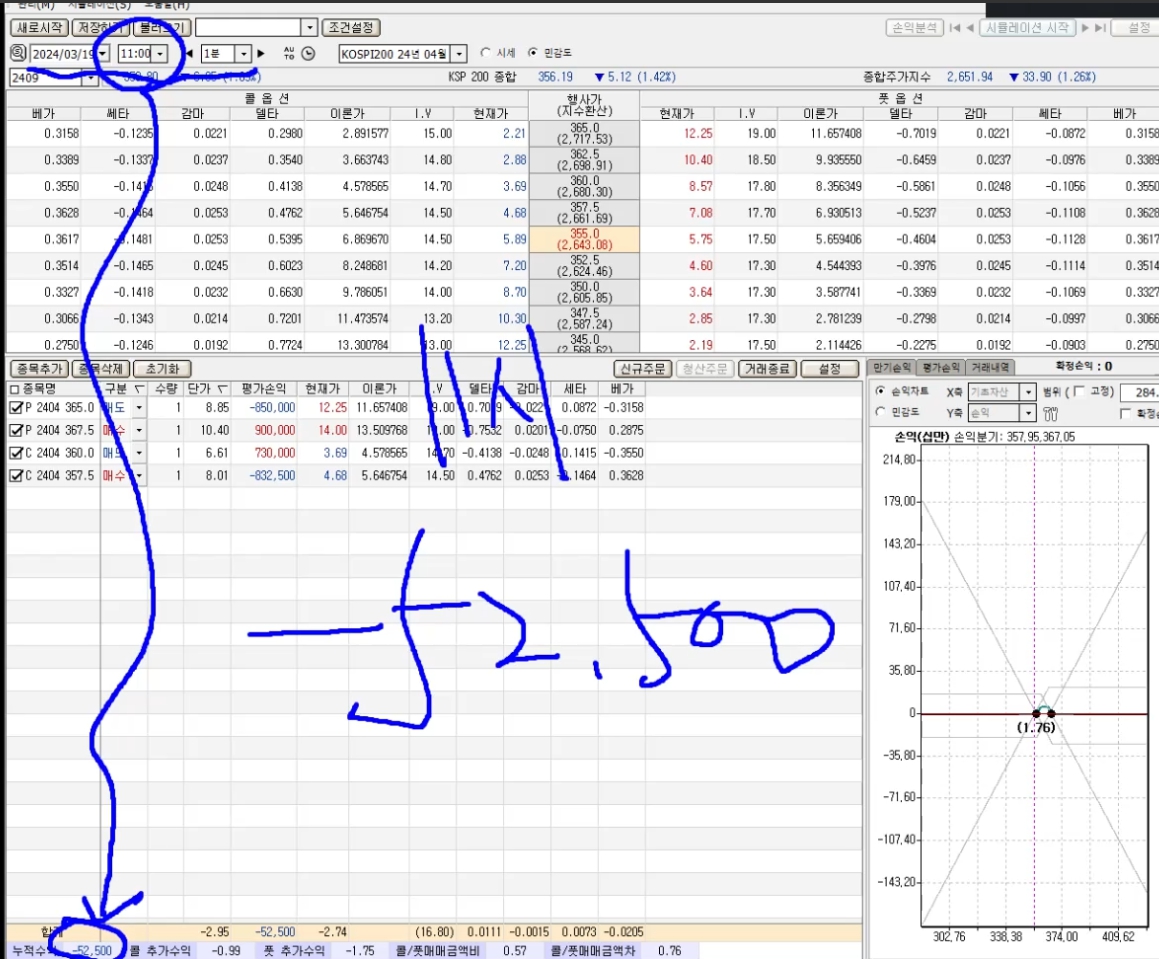The image size is (1159, 959).
Task: Expand the 1분 interval dropdown
Action: (244, 53)
